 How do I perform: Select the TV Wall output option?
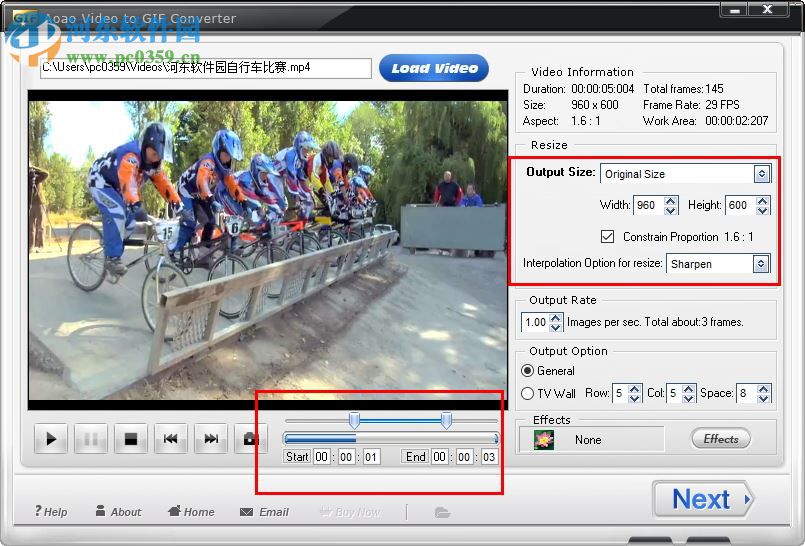coord(527,394)
